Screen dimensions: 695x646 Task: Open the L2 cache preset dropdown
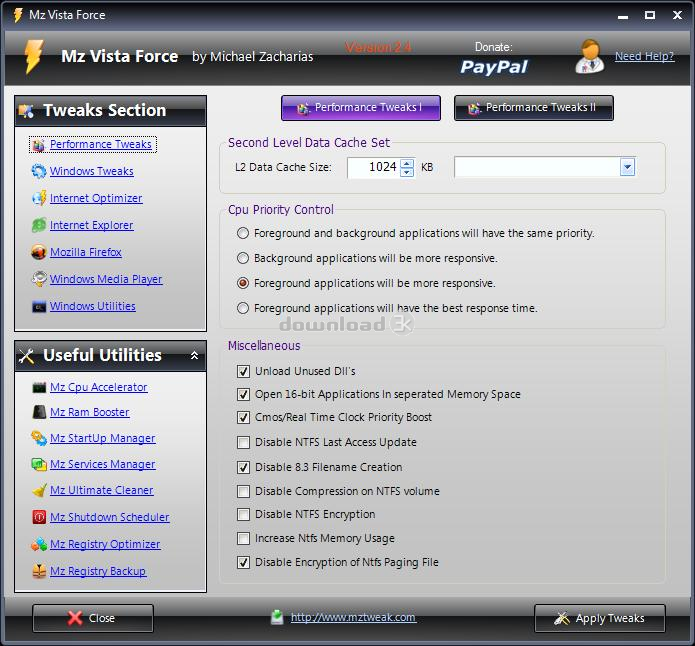[x=627, y=167]
